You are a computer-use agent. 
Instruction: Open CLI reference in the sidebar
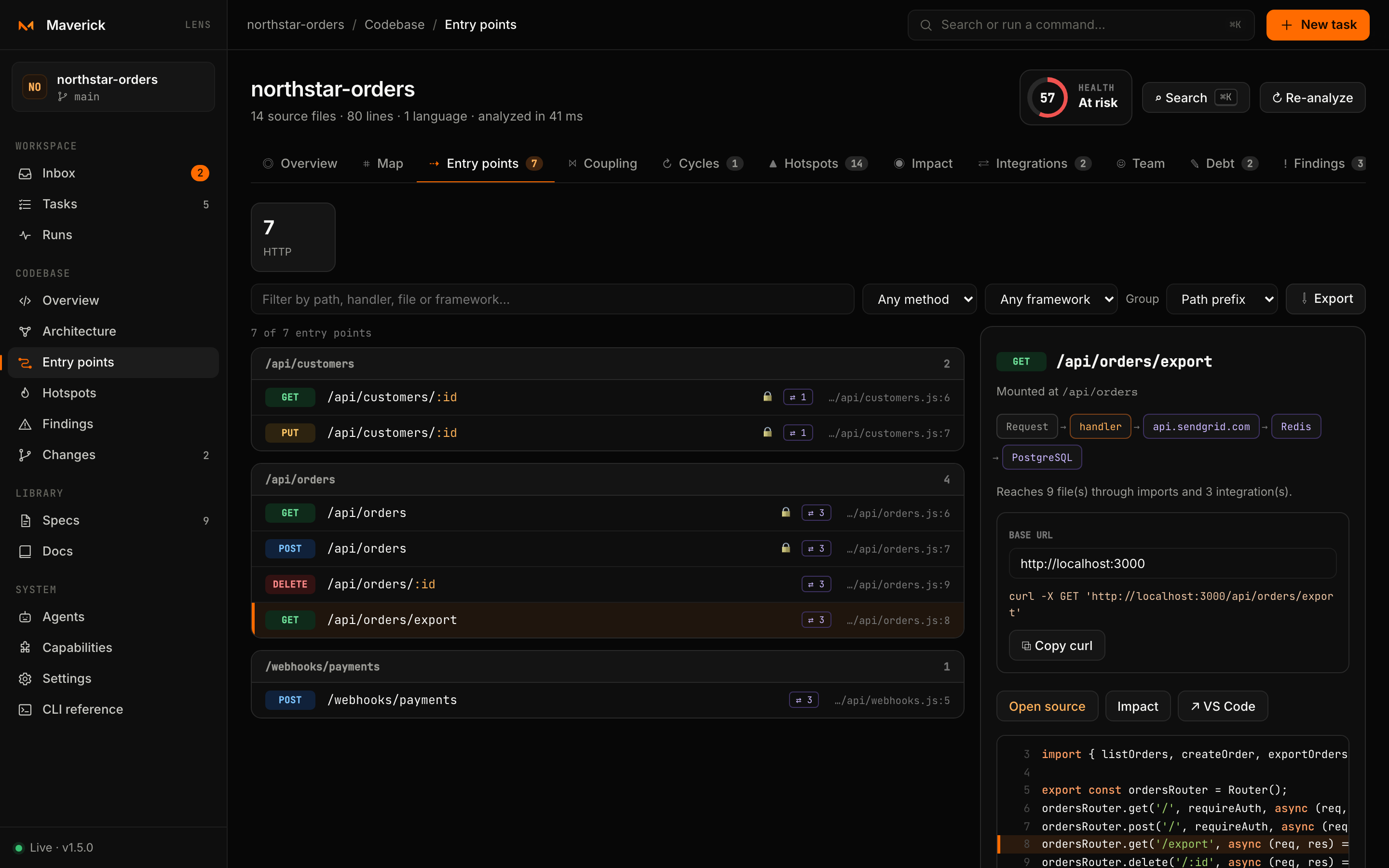(x=113, y=710)
